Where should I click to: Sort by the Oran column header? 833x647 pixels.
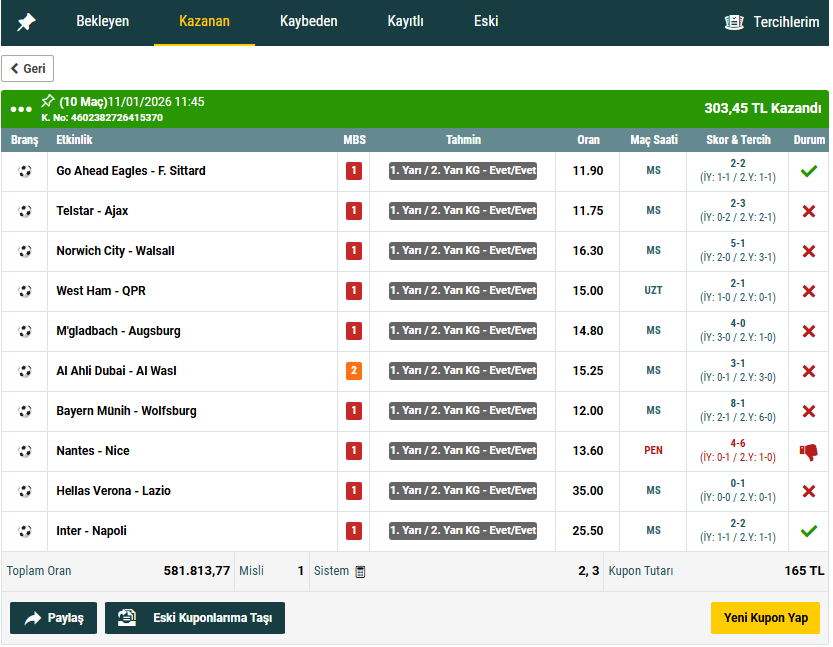[588, 140]
